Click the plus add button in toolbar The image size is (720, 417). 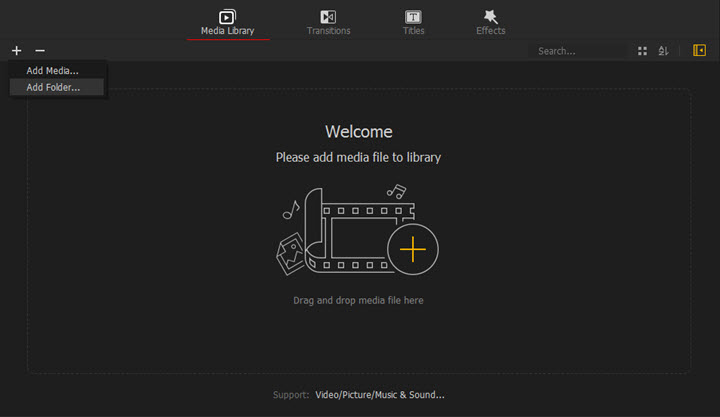17,51
